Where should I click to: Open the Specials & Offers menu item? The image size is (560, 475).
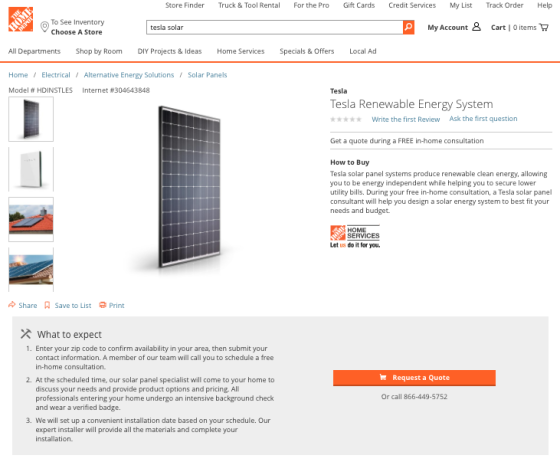tap(307, 51)
